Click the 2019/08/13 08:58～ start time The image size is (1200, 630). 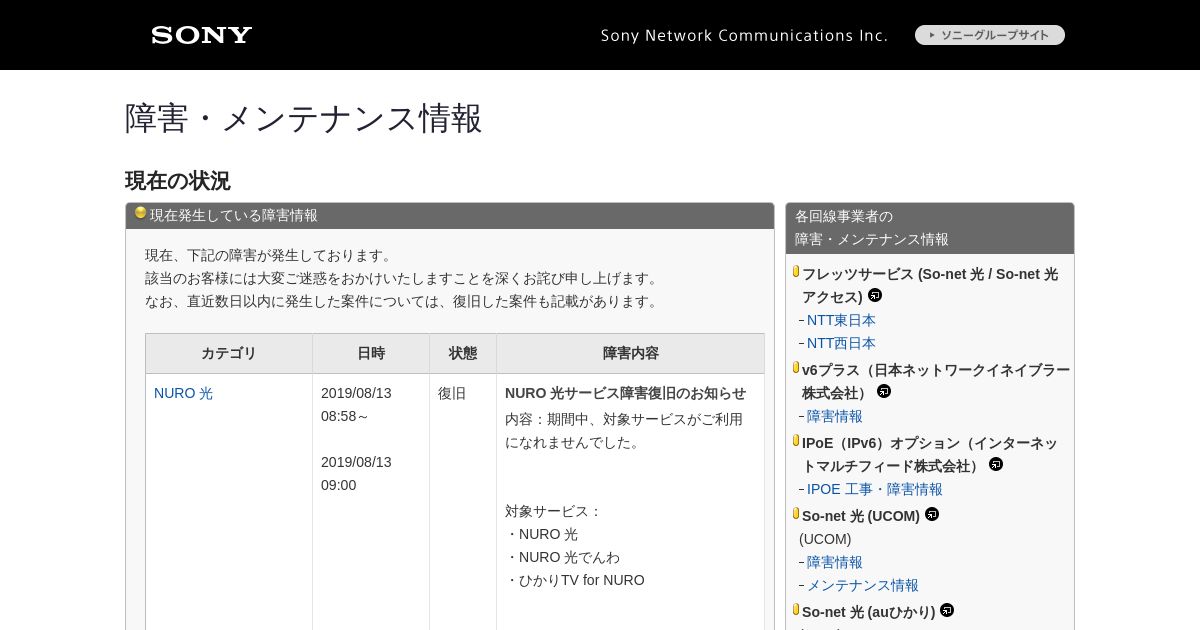[x=356, y=404]
